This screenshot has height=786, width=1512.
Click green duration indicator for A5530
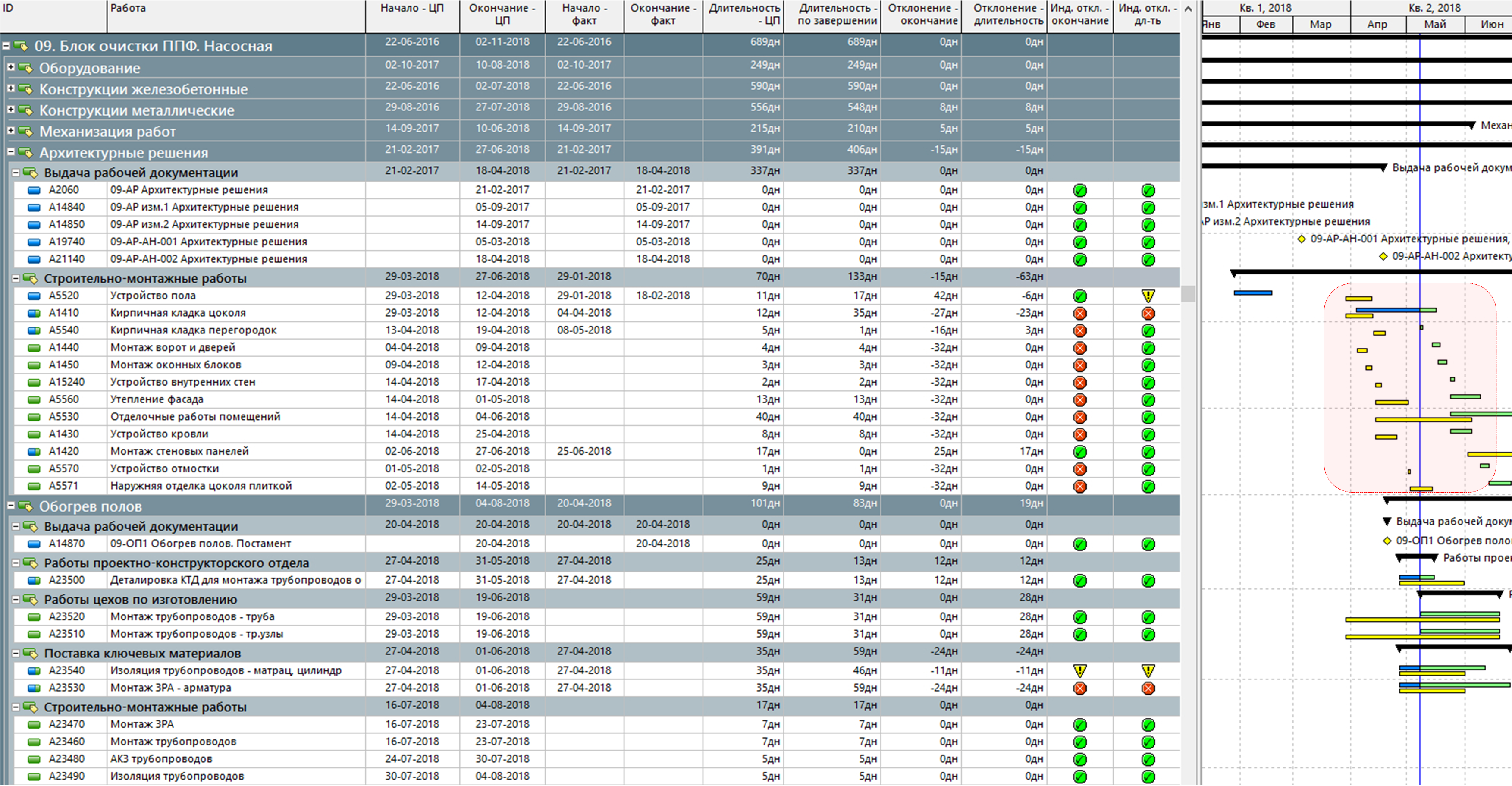point(1148,417)
